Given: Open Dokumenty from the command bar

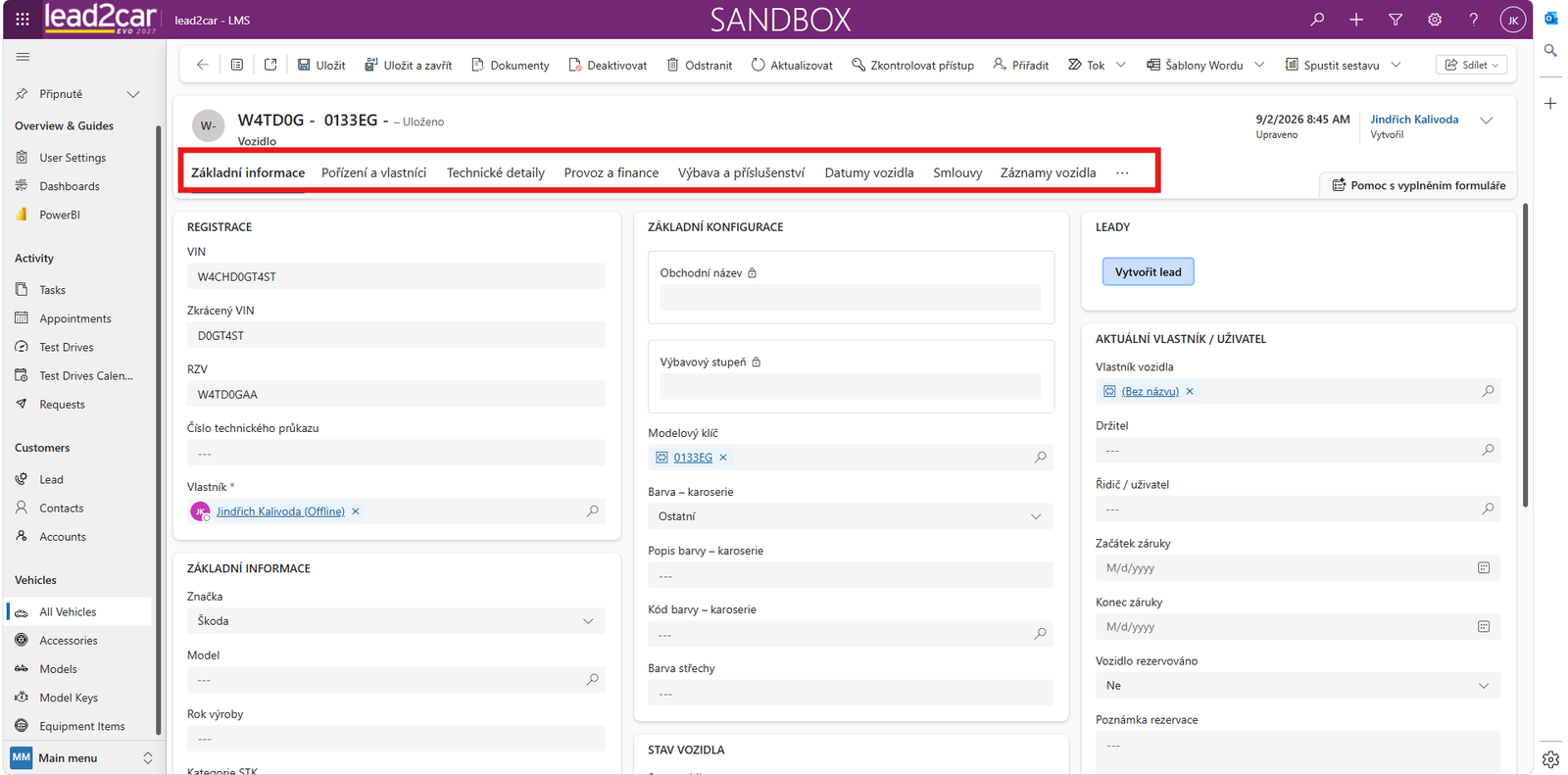Looking at the screenshot, I should pos(511,65).
